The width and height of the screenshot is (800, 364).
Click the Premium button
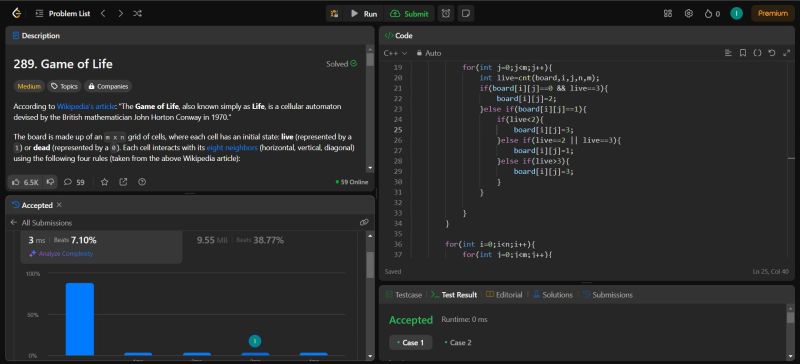(772, 14)
